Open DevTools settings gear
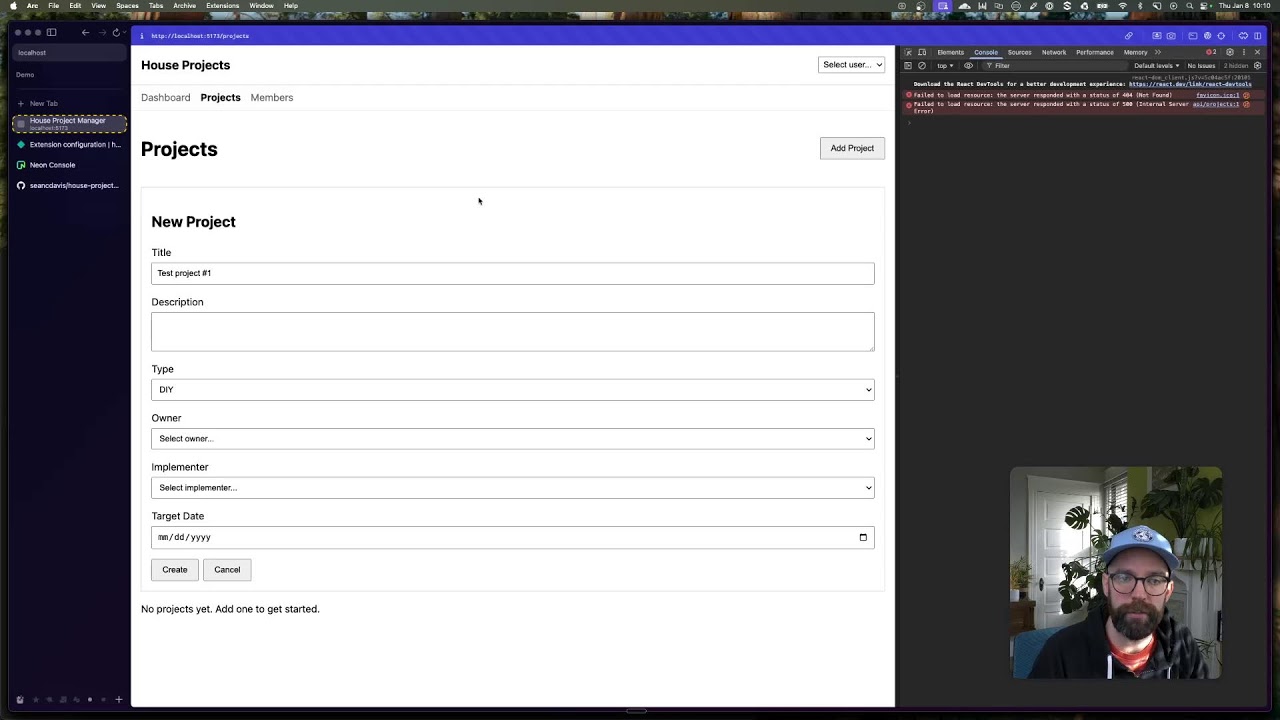 tap(1230, 52)
